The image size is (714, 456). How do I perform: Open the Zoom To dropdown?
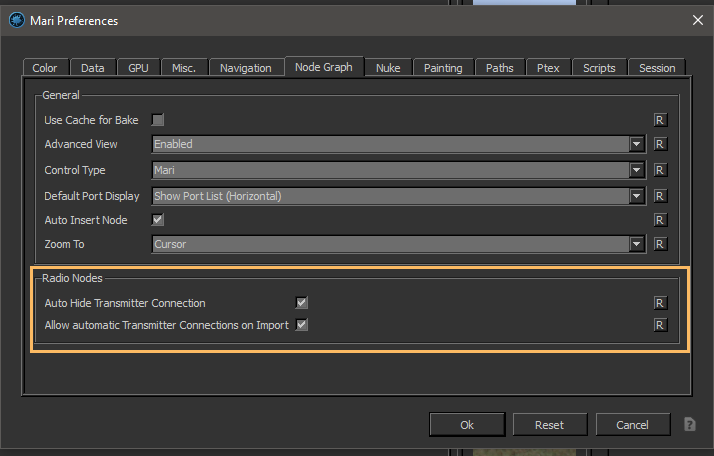(x=636, y=244)
